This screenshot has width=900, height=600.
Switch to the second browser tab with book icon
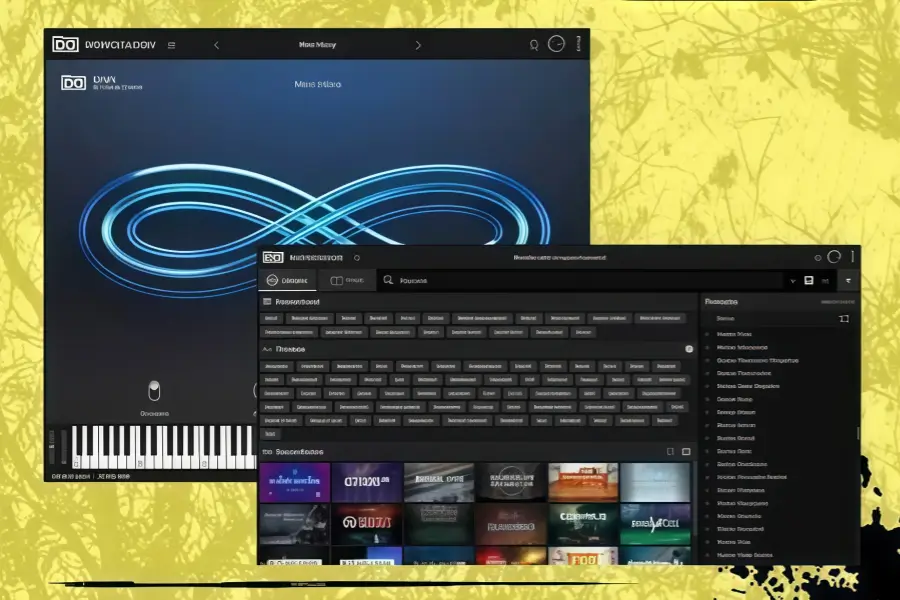[347, 280]
